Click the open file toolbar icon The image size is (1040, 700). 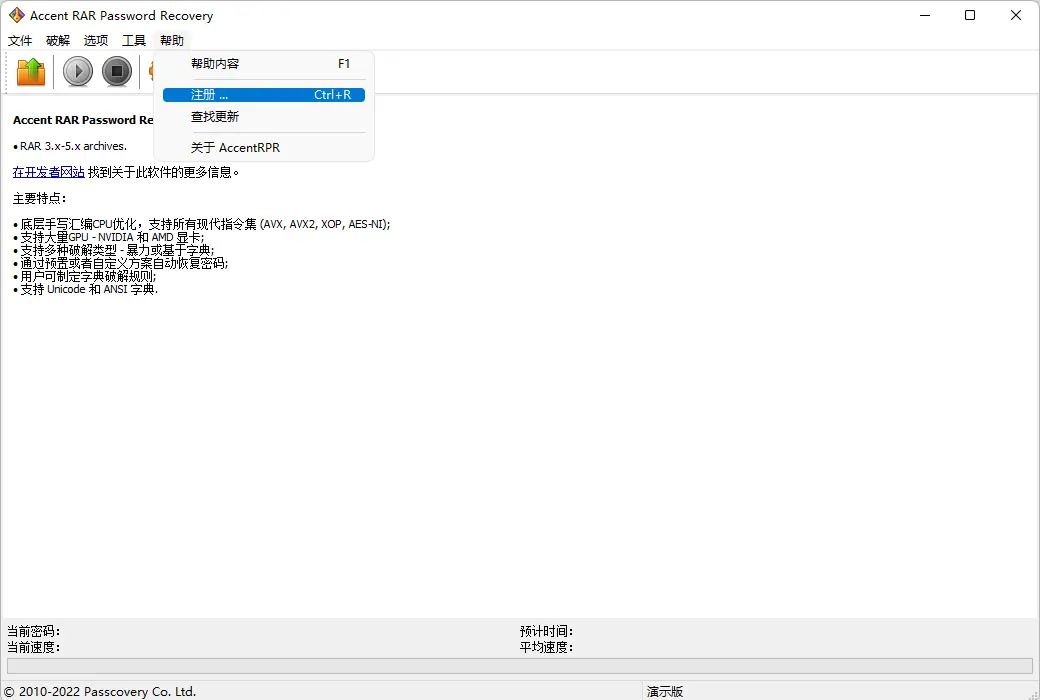click(x=31, y=72)
